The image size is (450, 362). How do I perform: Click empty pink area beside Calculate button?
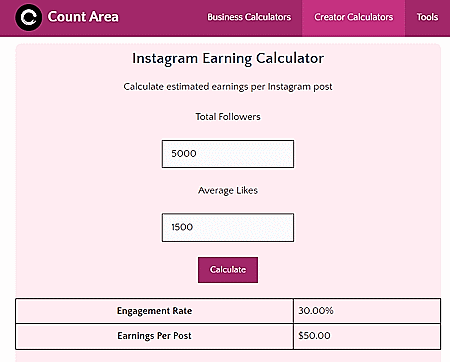coord(333,270)
